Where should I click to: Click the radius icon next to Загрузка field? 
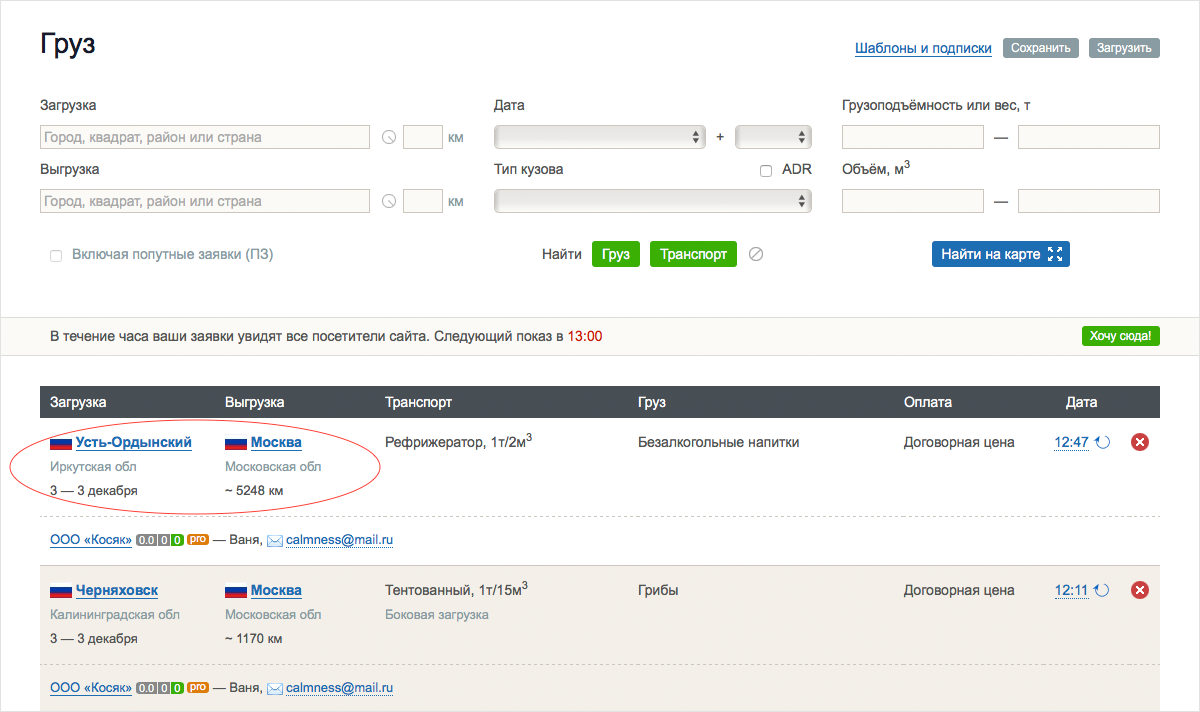coord(389,138)
